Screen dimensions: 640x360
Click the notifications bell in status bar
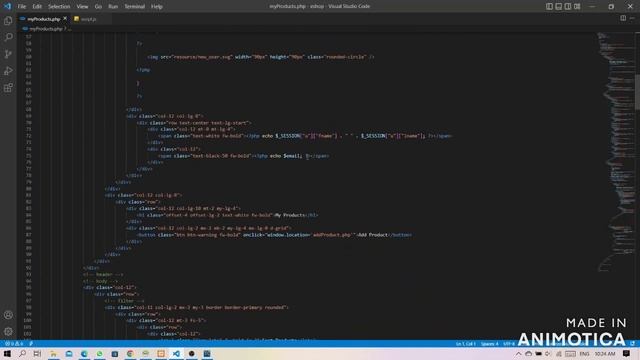click(632, 344)
